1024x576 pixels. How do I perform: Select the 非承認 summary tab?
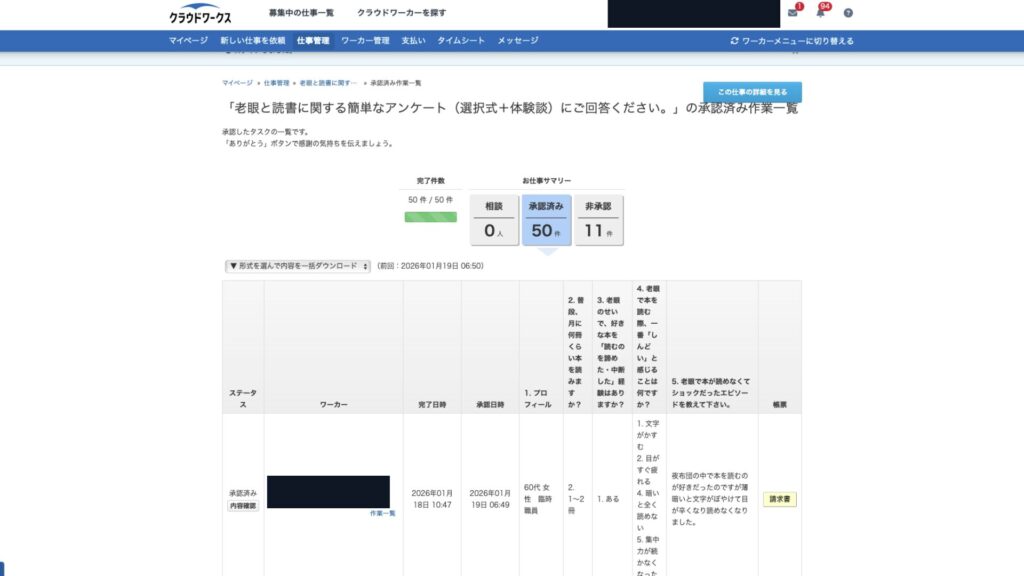coord(599,220)
